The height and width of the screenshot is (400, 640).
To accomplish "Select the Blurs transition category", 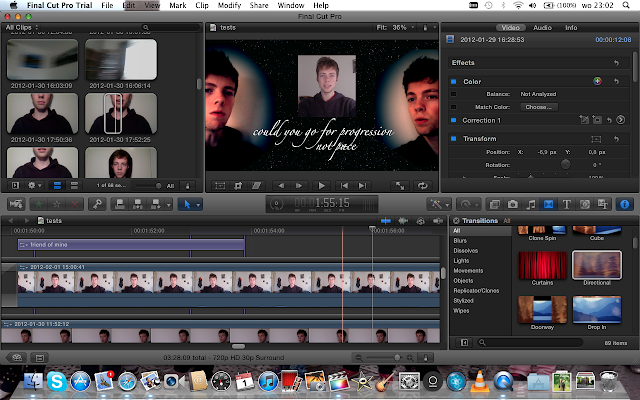I will click(460, 241).
